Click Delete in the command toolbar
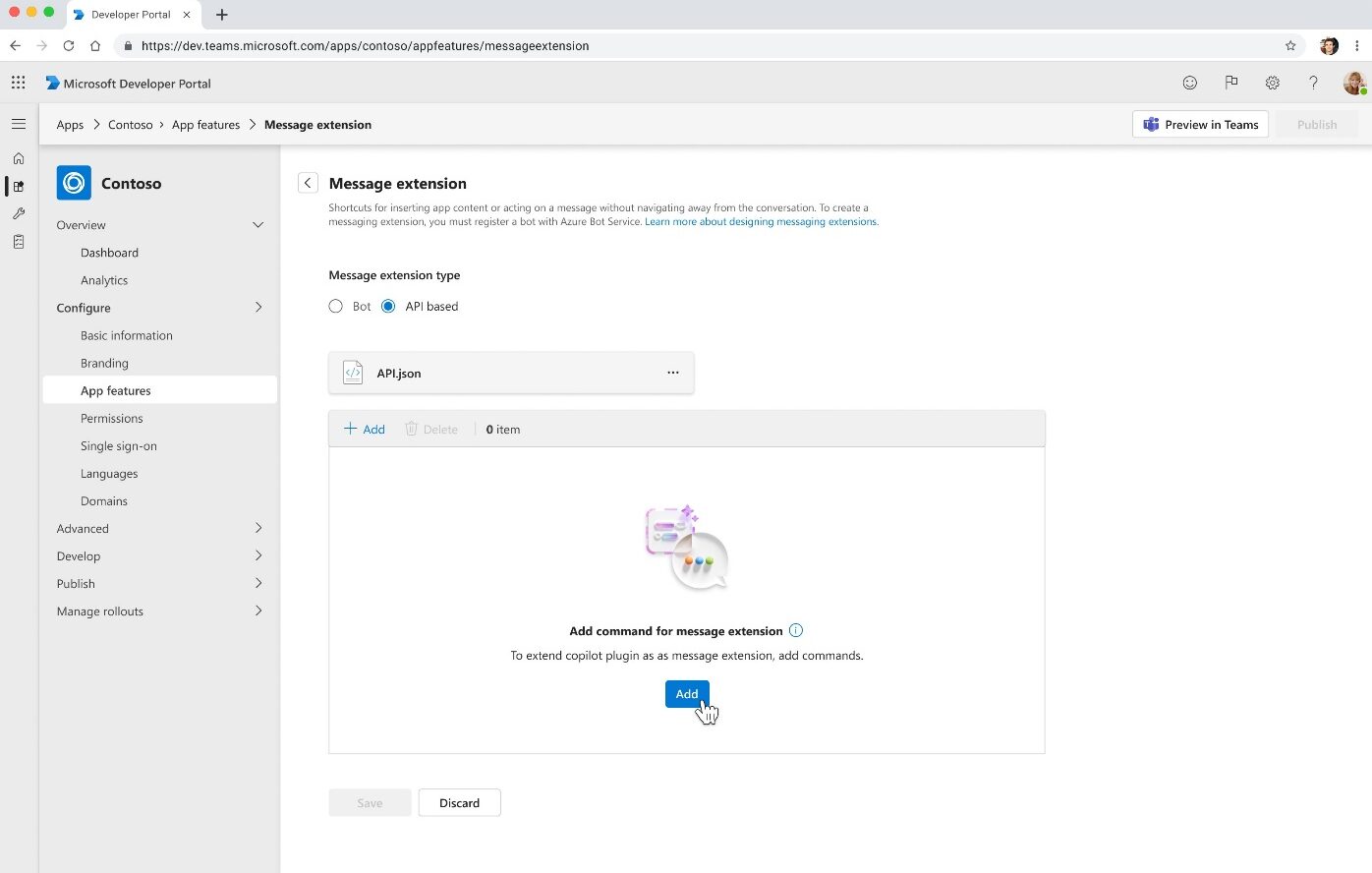1372x873 pixels. pyautogui.click(x=431, y=429)
